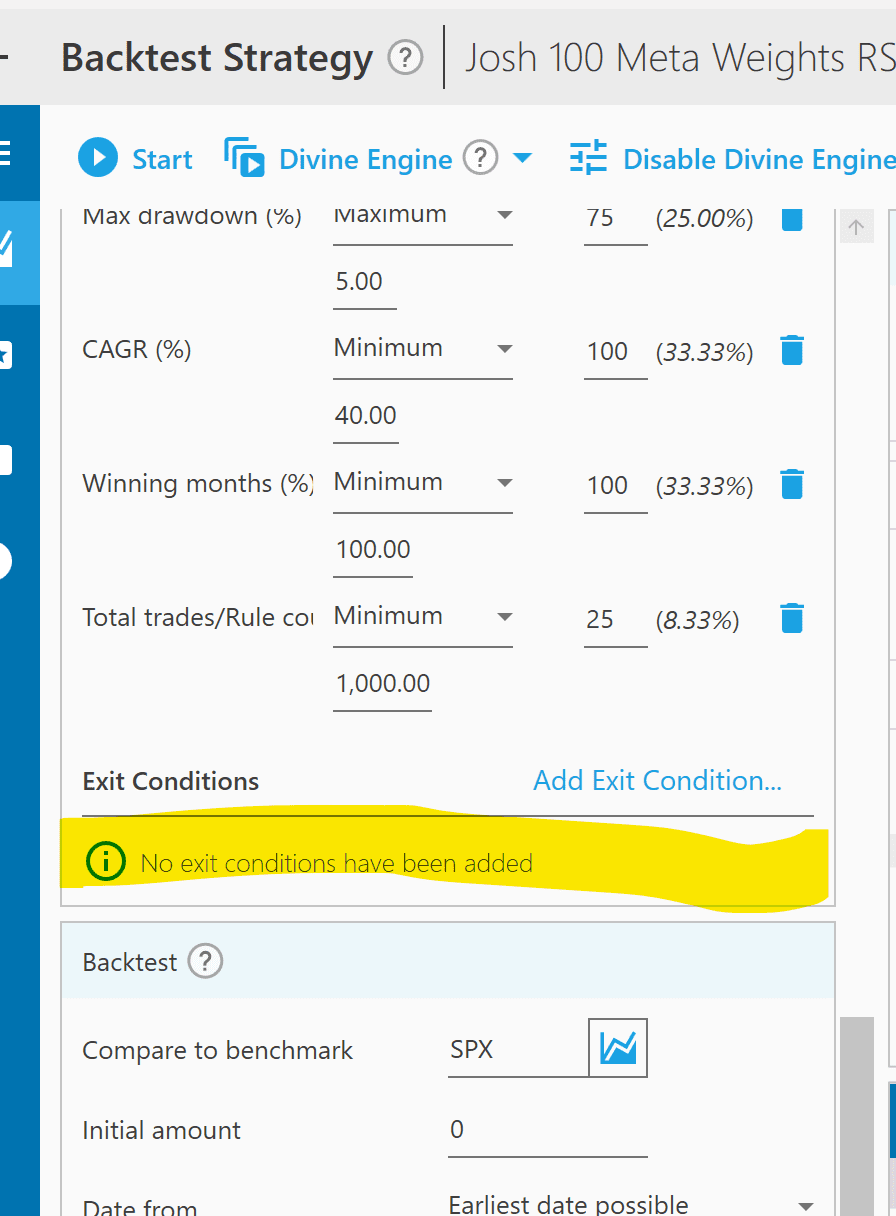The width and height of the screenshot is (896, 1216).
Task: Remove Total trades/Rule count via its trash icon
Action: (792, 618)
